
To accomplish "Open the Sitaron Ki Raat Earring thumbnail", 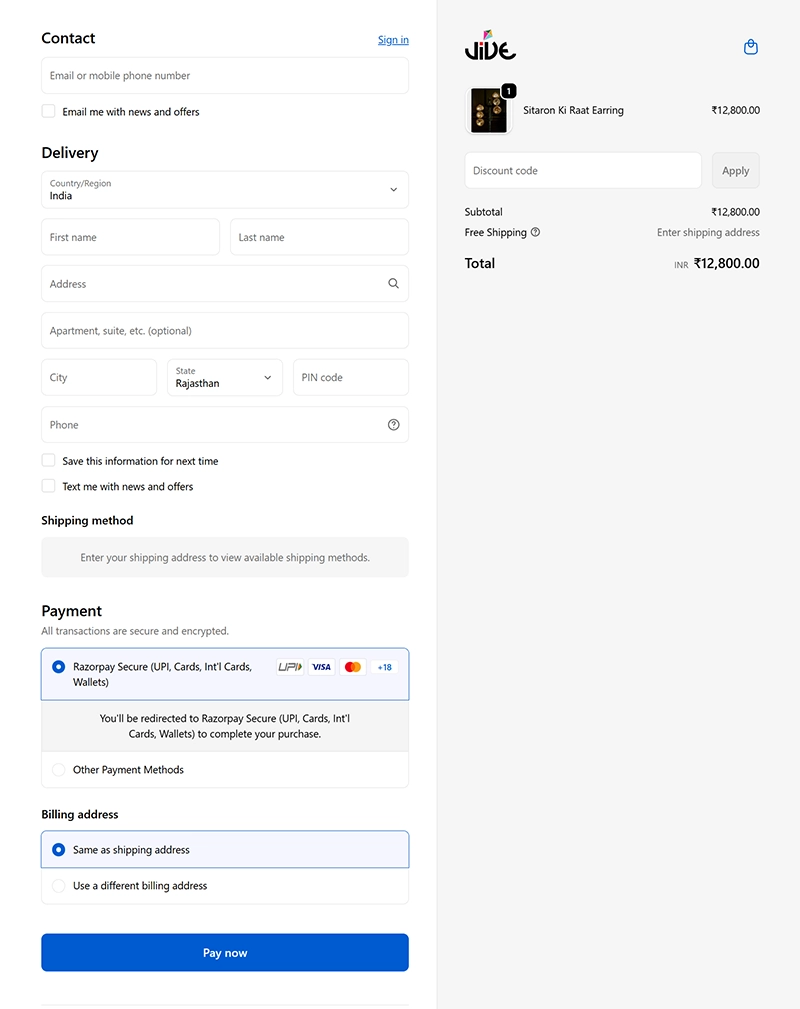I will point(488,111).
